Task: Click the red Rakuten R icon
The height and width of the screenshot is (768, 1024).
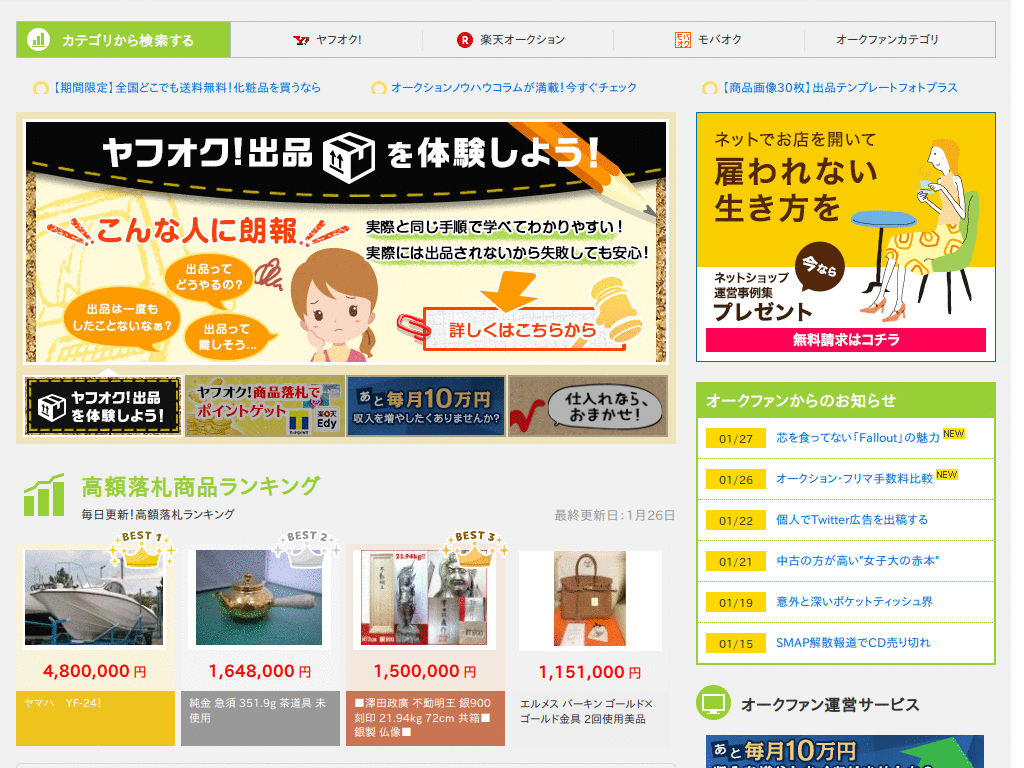Action: click(465, 40)
